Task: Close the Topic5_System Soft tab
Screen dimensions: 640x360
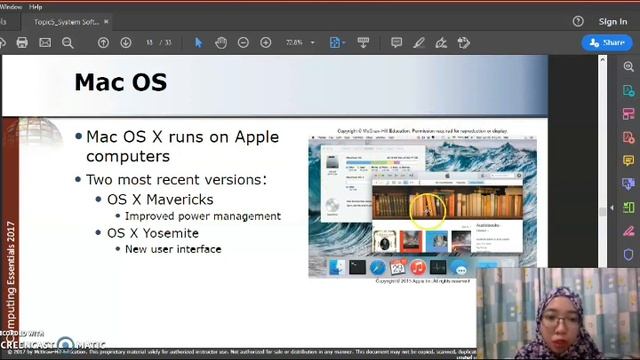Action: click(106, 22)
